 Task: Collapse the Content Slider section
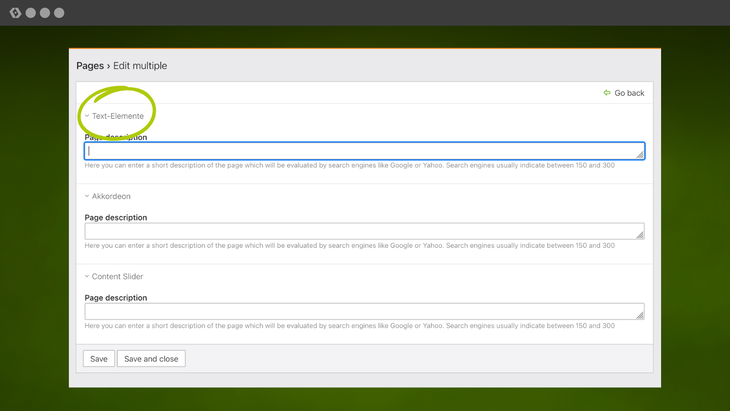click(x=117, y=276)
